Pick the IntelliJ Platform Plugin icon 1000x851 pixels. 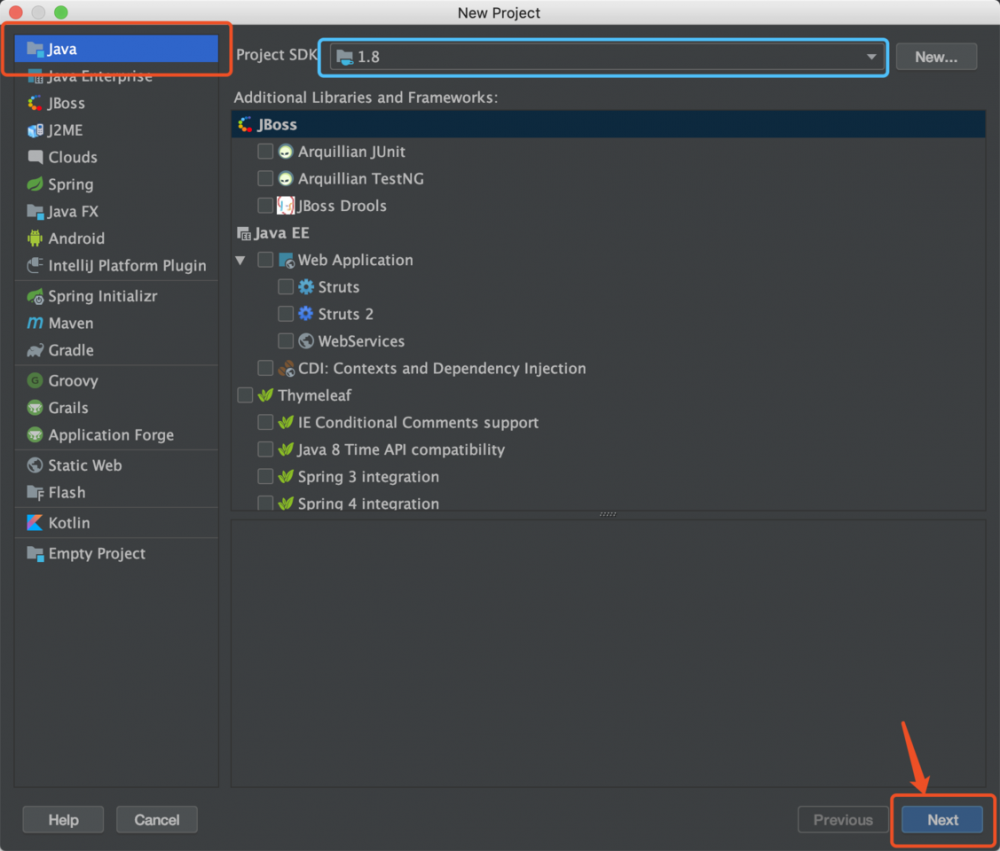pos(35,265)
